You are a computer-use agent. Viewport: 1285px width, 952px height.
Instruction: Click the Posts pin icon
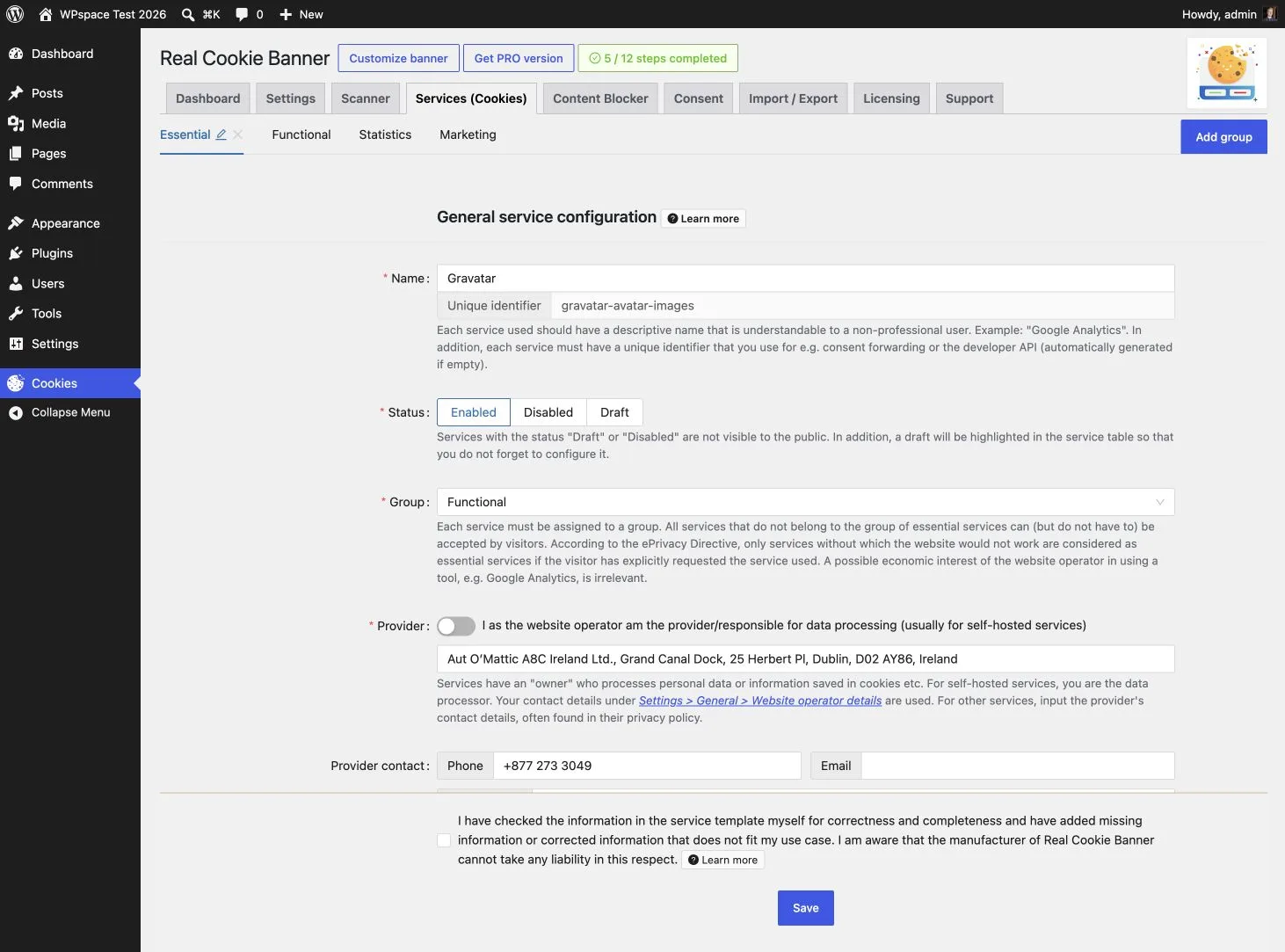coord(16,93)
